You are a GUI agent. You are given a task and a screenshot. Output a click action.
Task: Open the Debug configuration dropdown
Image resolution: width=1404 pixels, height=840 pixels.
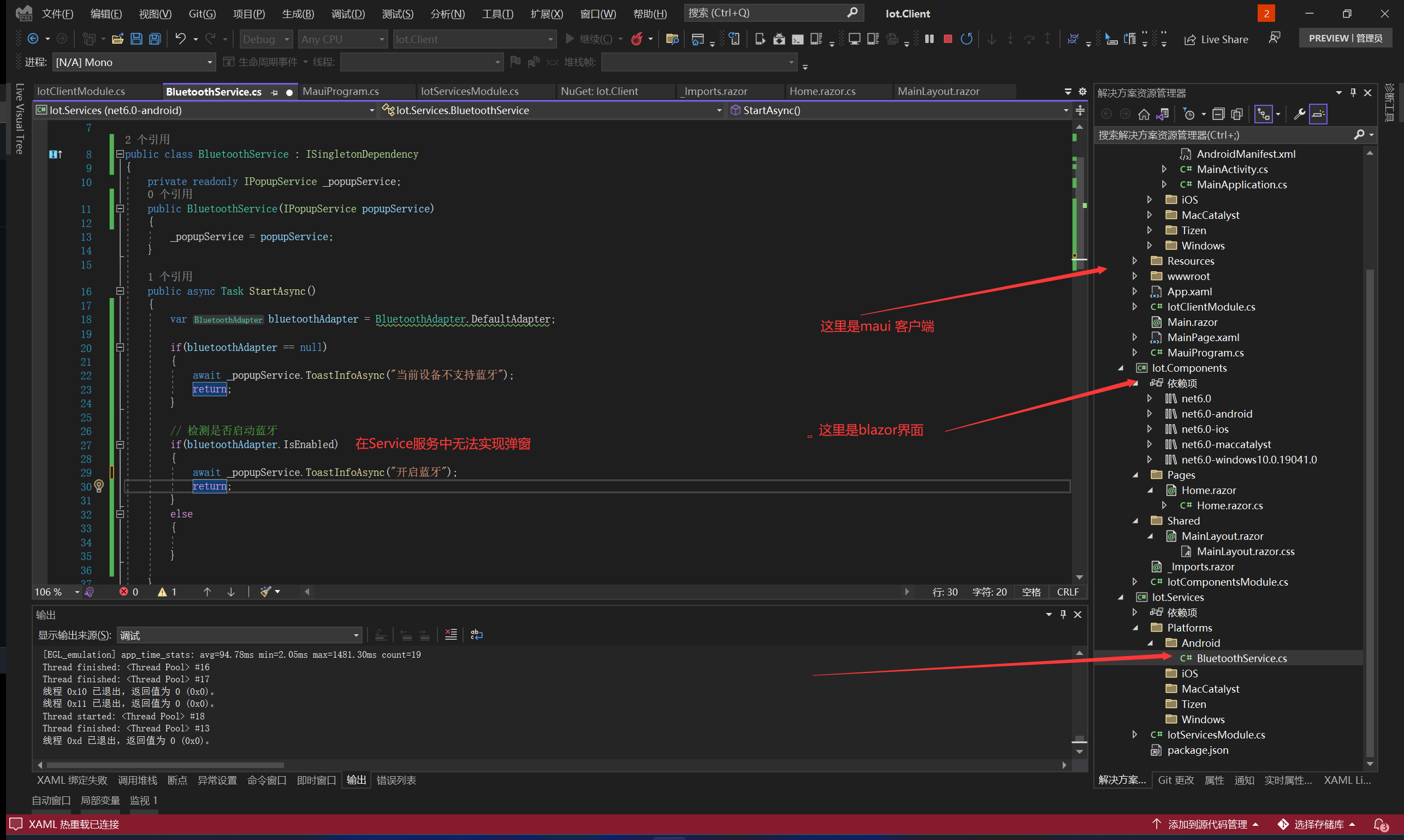pos(265,39)
